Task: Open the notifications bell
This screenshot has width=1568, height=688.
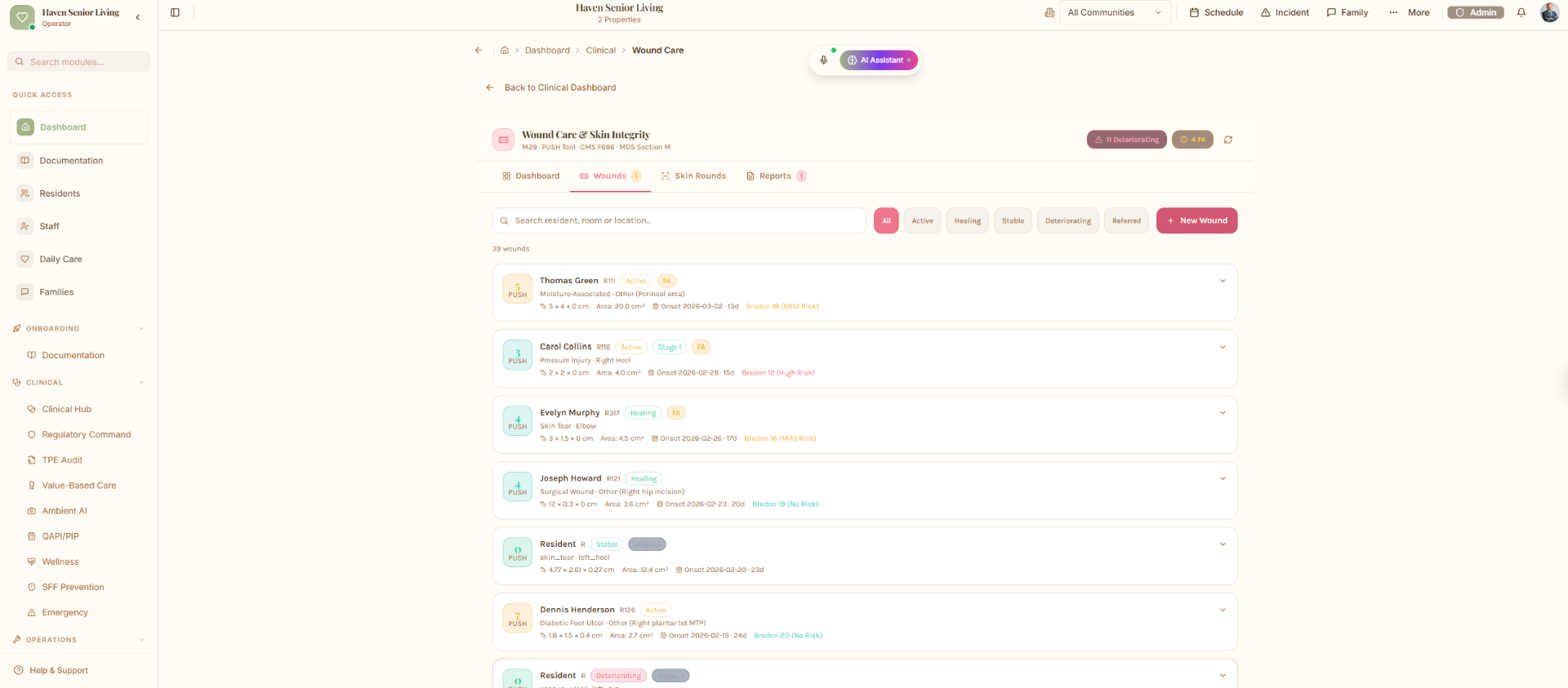Action: (x=1521, y=12)
